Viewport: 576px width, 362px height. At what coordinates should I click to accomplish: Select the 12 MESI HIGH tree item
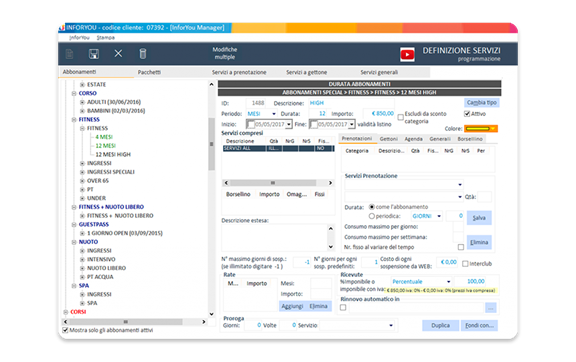pos(113,155)
